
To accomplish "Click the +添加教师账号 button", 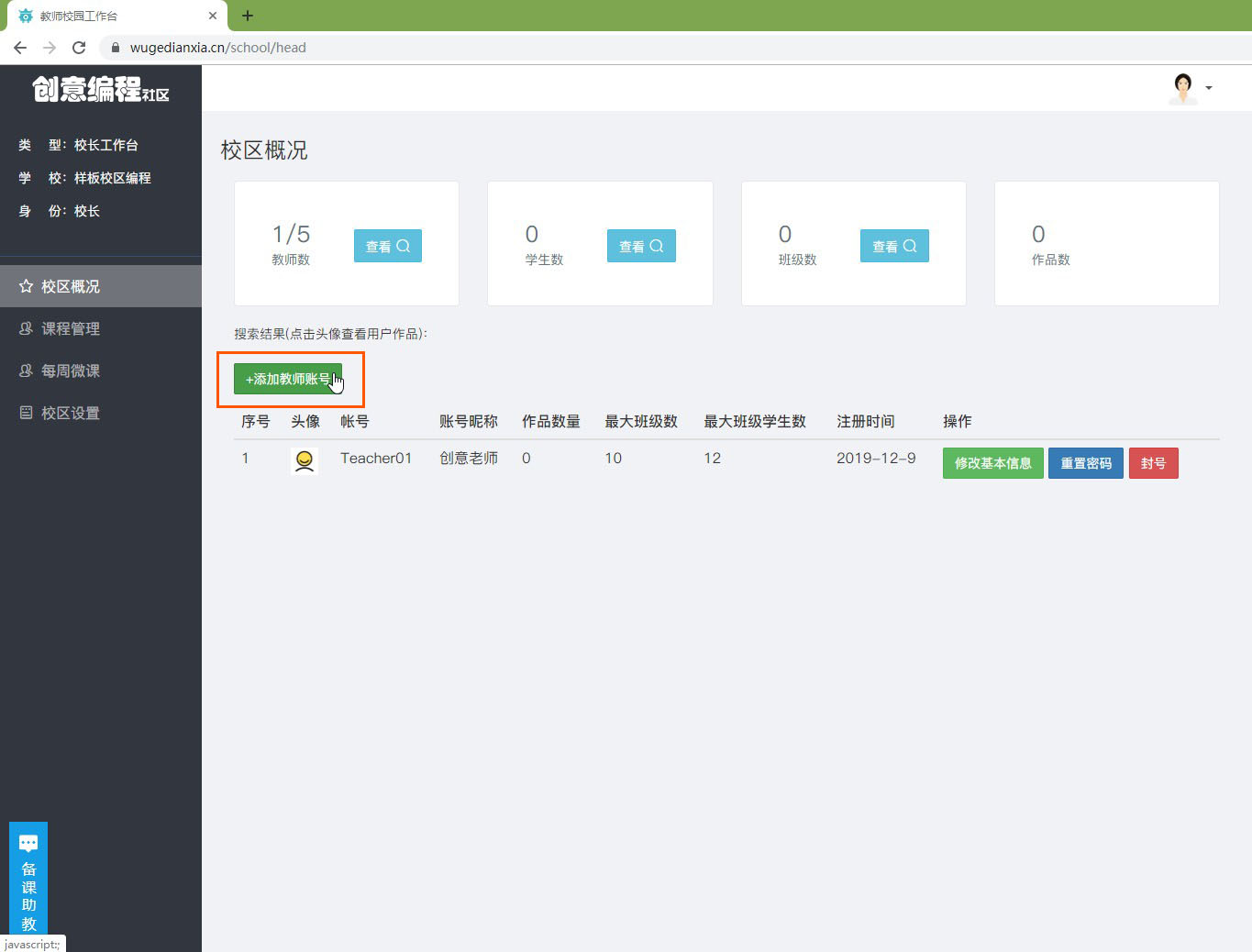I will 288,379.
